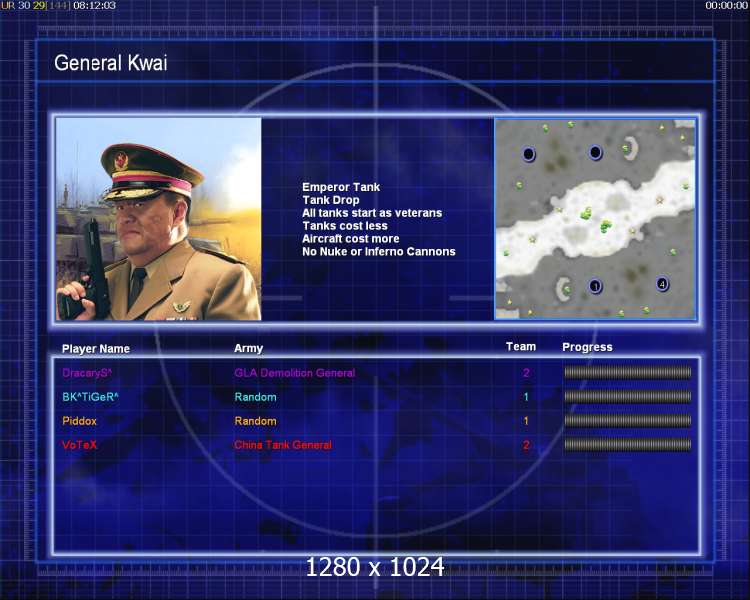Click the Tank Drop ability line

(x=331, y=200)
